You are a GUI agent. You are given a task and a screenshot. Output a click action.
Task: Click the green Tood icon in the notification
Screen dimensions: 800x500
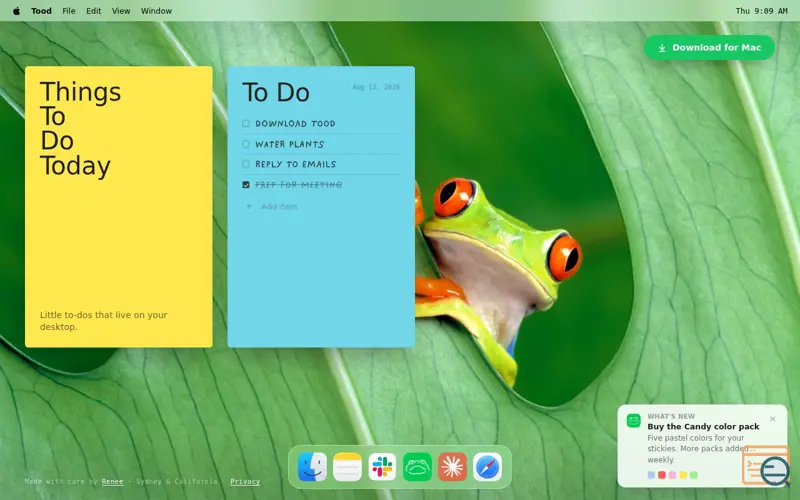(x=634, y=421)
